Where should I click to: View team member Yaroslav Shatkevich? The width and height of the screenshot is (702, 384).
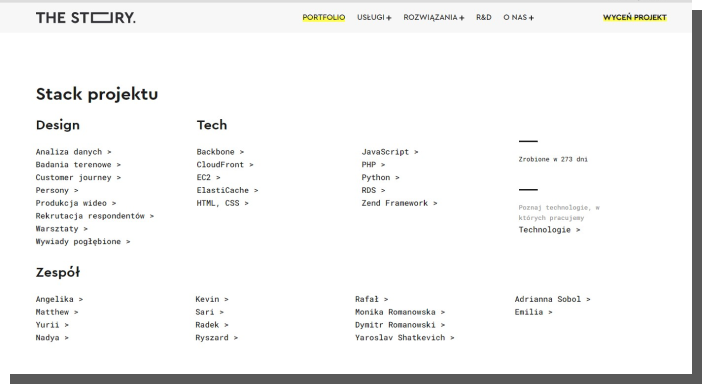(405, 337)
